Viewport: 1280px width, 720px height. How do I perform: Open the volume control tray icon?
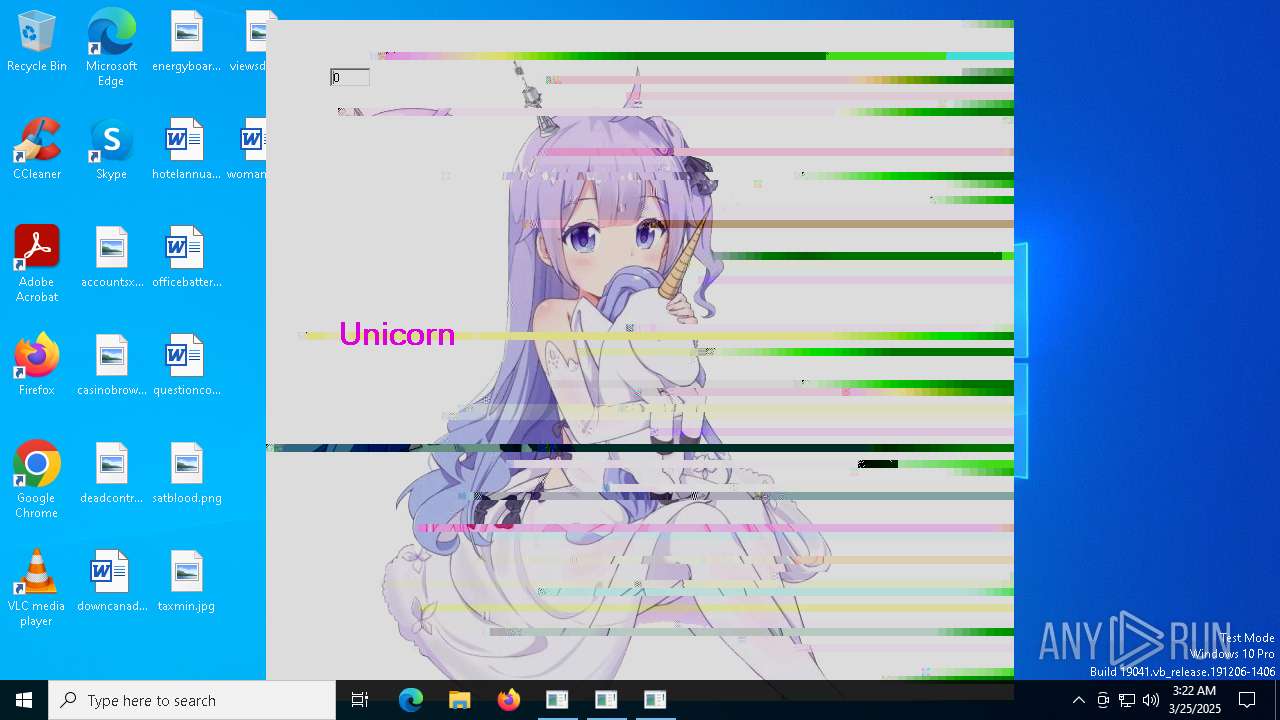(1151, 700)
